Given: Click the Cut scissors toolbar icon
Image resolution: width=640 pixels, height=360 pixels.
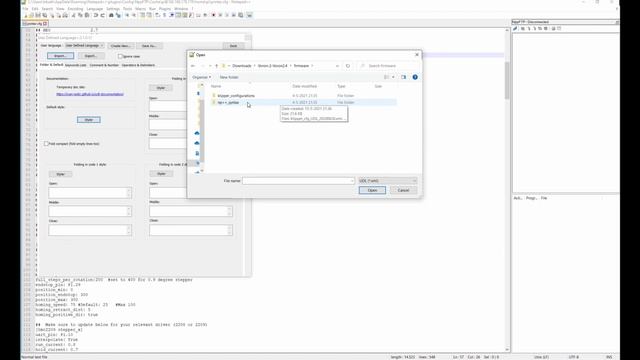Looking at the screenshot, I should point(73,15).
